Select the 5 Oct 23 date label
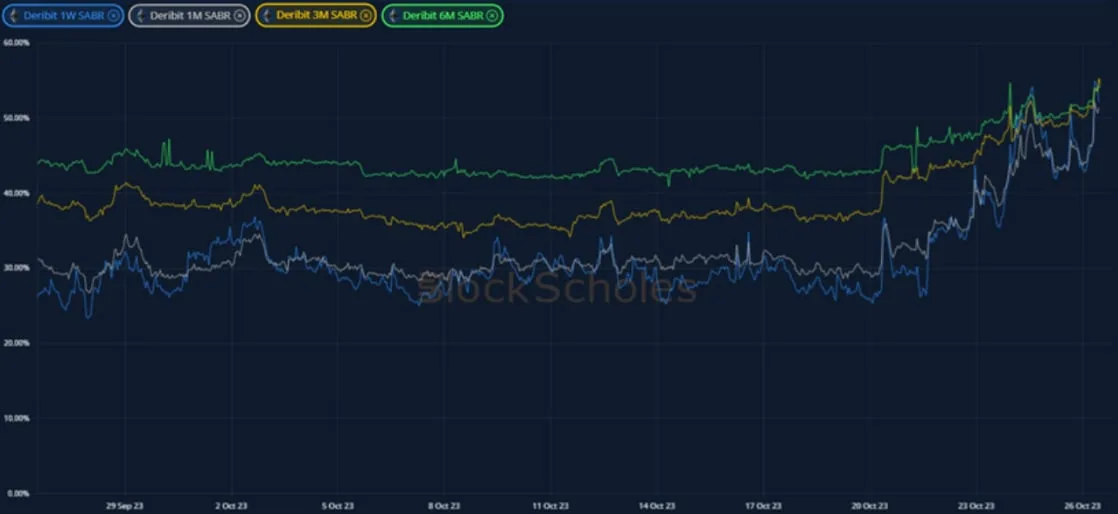Image resolution: width=1118 pixels, height=514 pixels. click(337, 506)
